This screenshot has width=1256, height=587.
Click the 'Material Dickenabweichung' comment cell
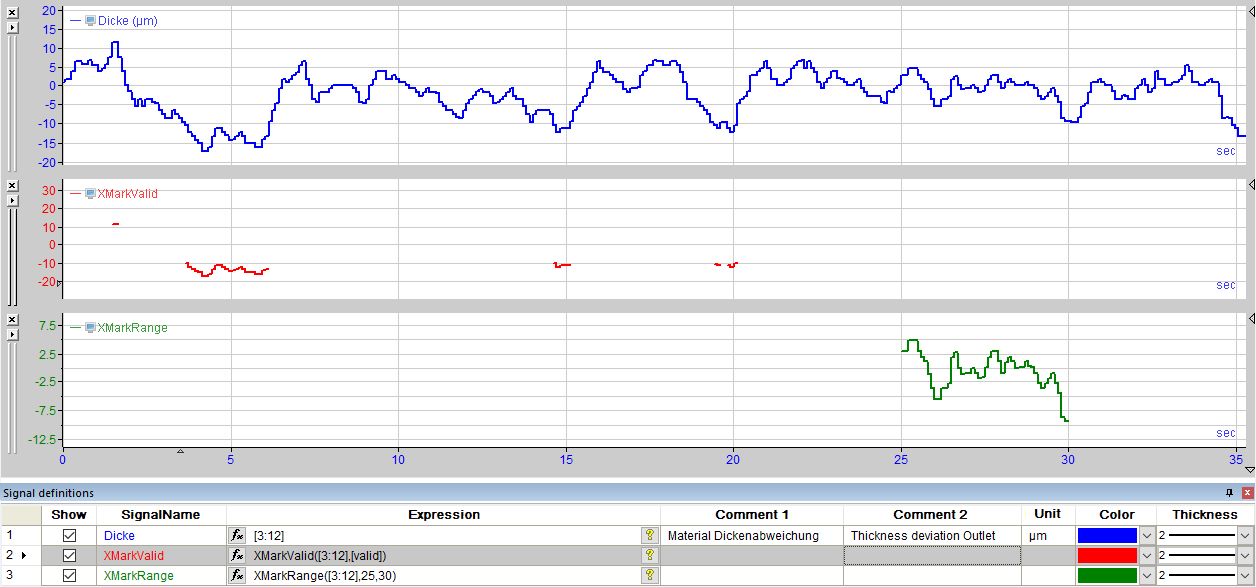(x=752, y=536)
